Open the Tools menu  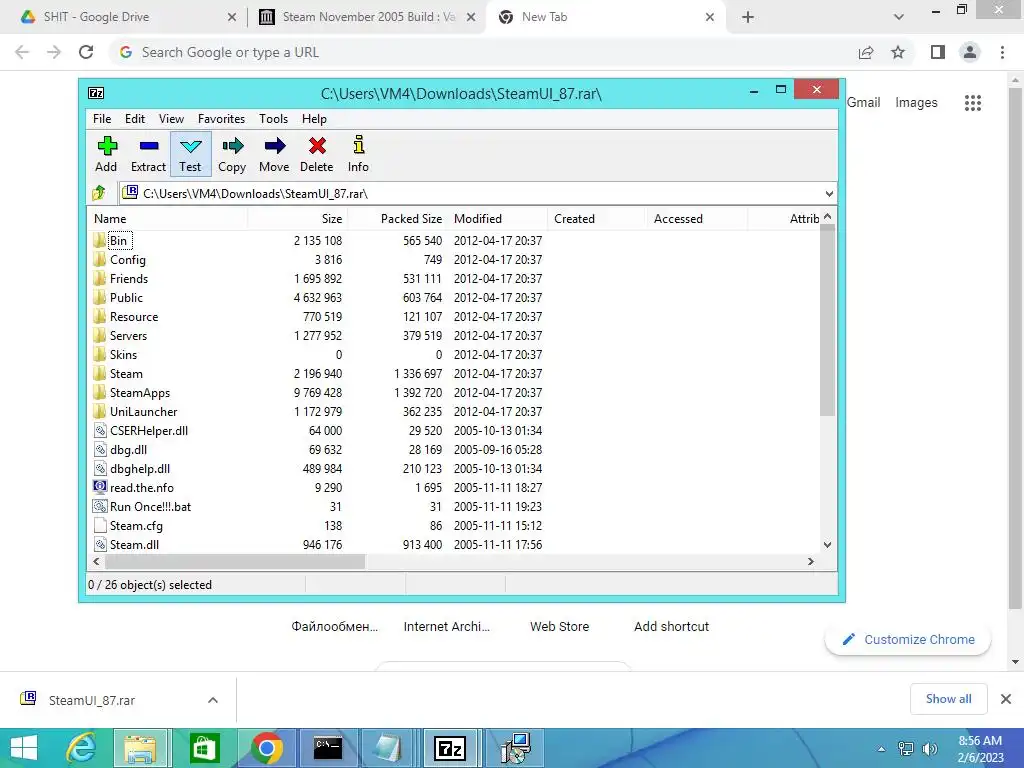pyautogui.click(x=273, y=119)
